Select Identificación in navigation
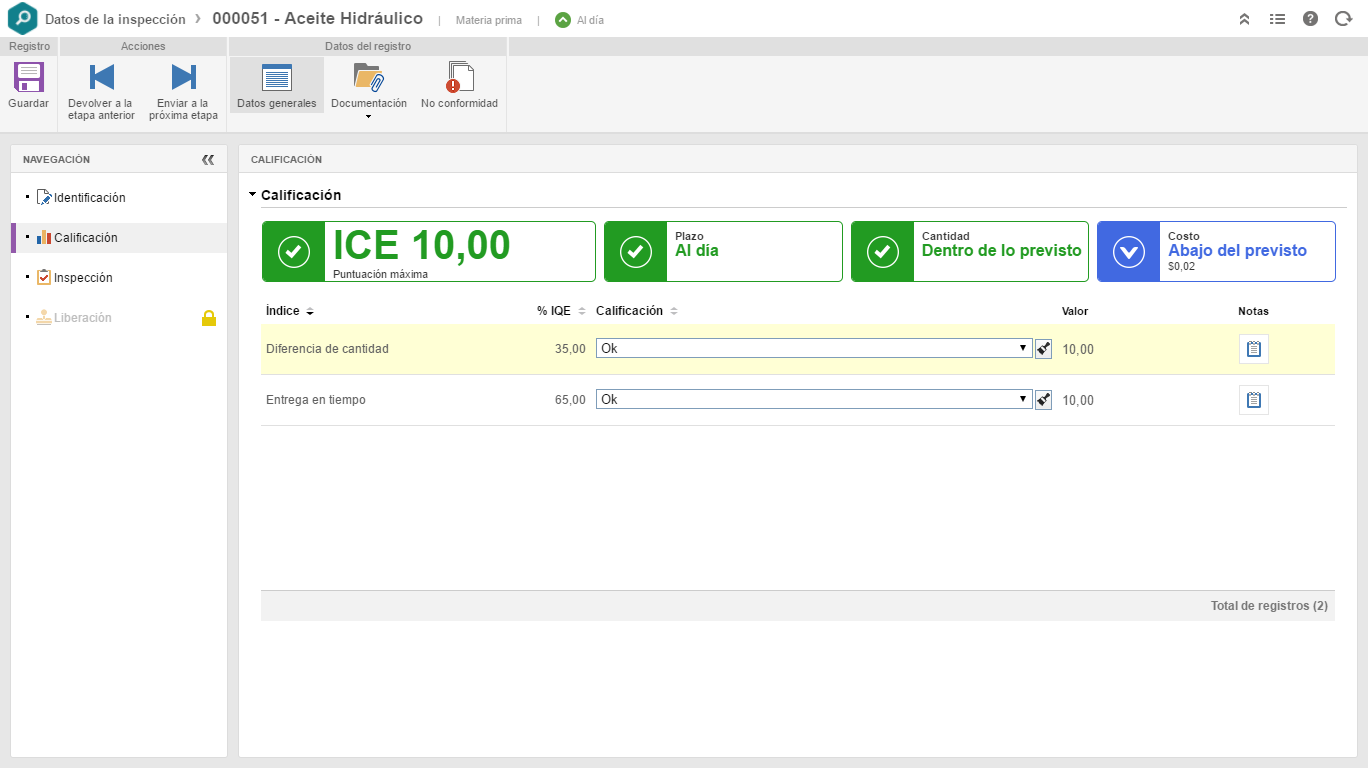 point(89,198)
